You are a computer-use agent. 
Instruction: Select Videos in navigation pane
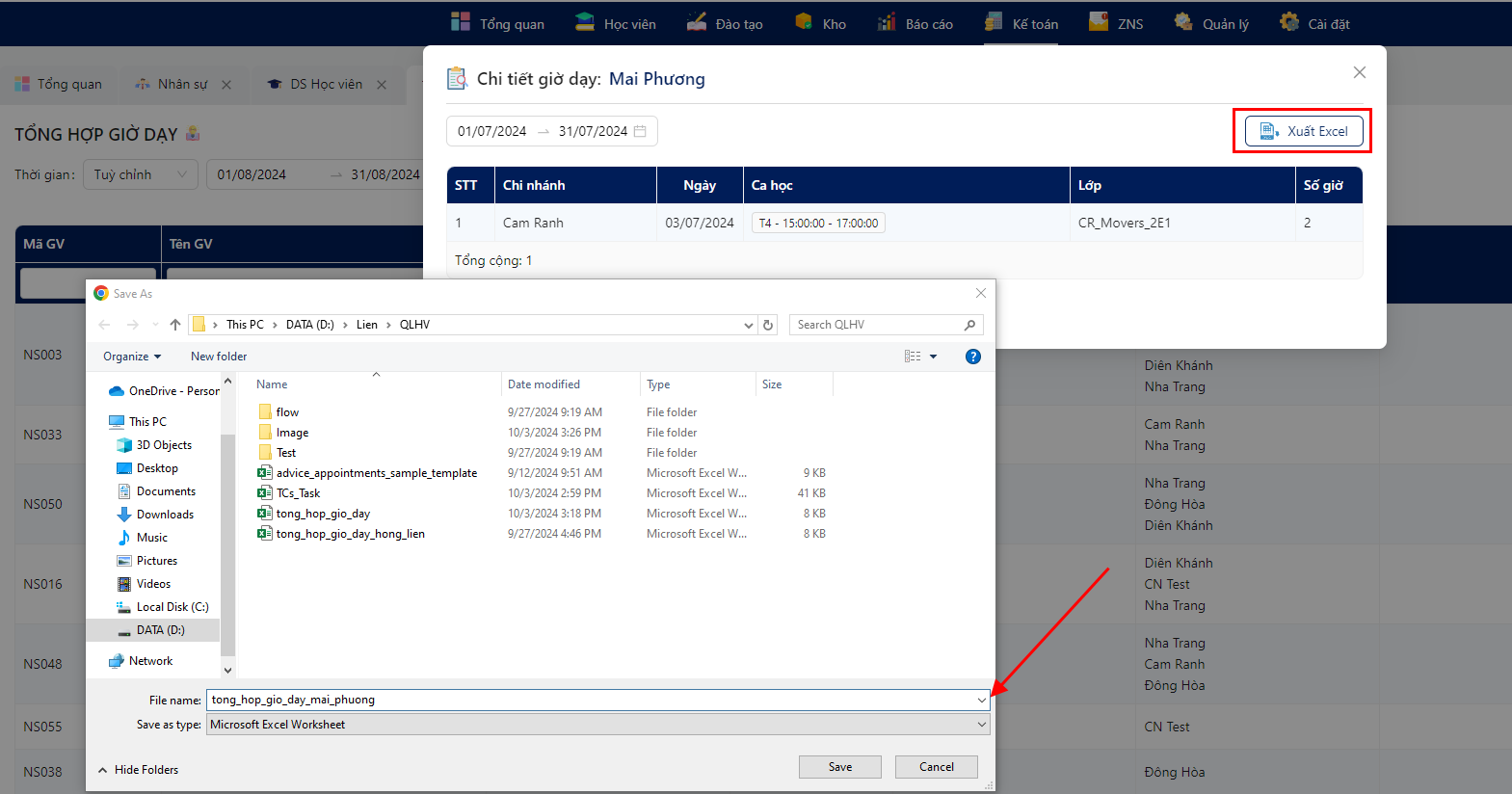pyautogui.click(x=144, y=584)
